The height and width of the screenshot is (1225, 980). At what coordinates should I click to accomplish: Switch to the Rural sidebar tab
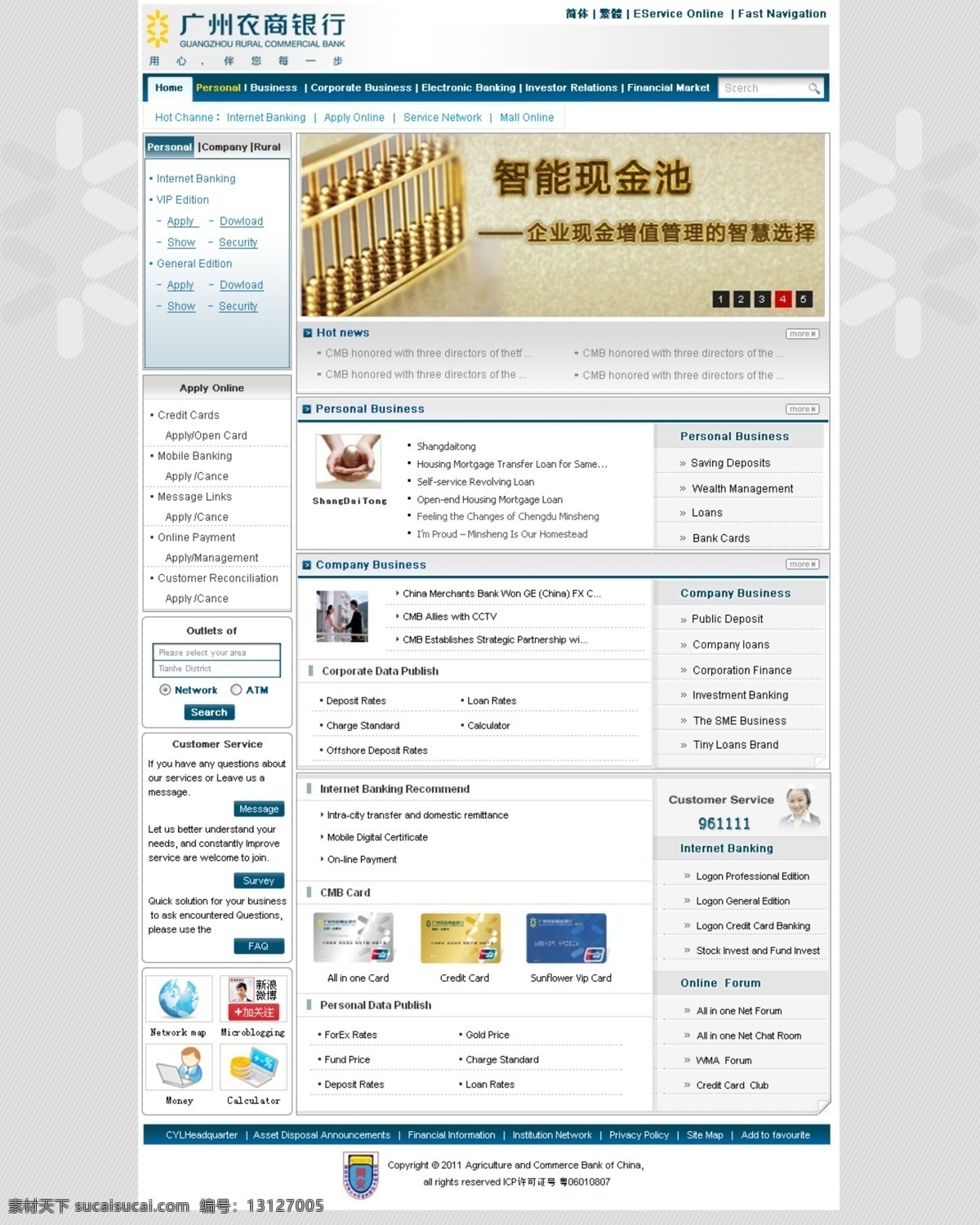point(268,147)
